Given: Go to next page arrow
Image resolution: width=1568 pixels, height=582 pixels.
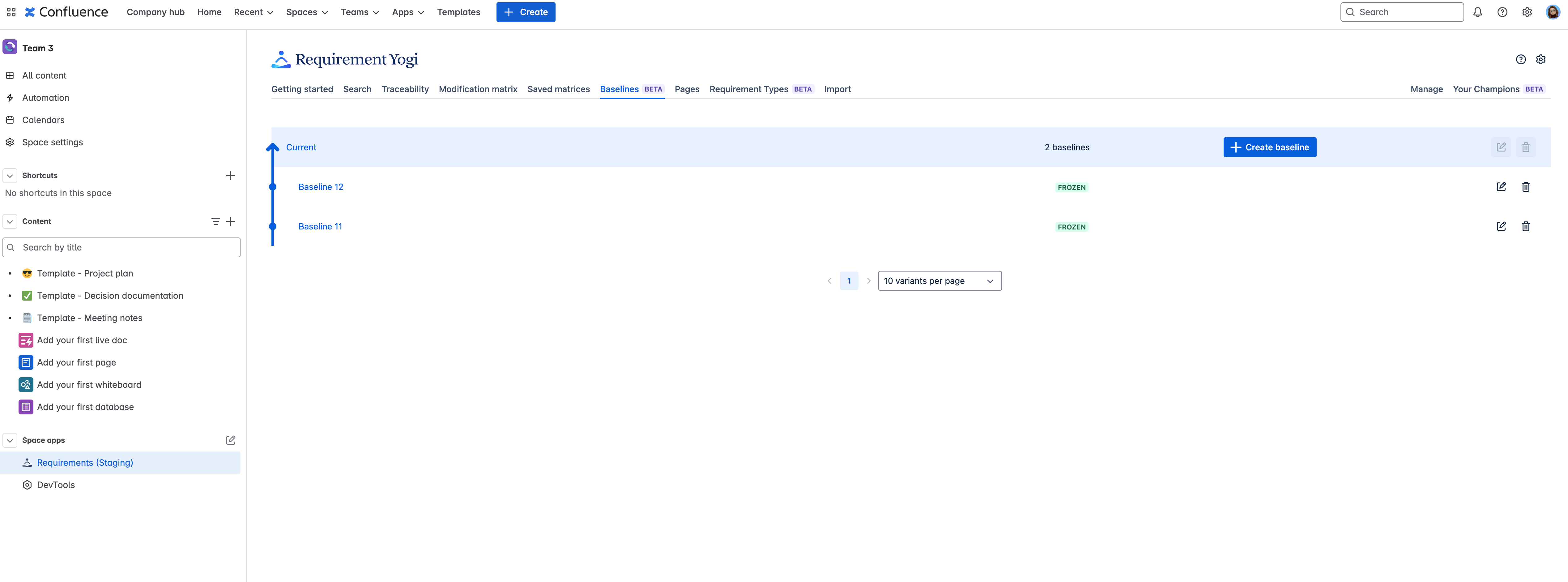Looking at the screenshot, I should coord(868,281).
